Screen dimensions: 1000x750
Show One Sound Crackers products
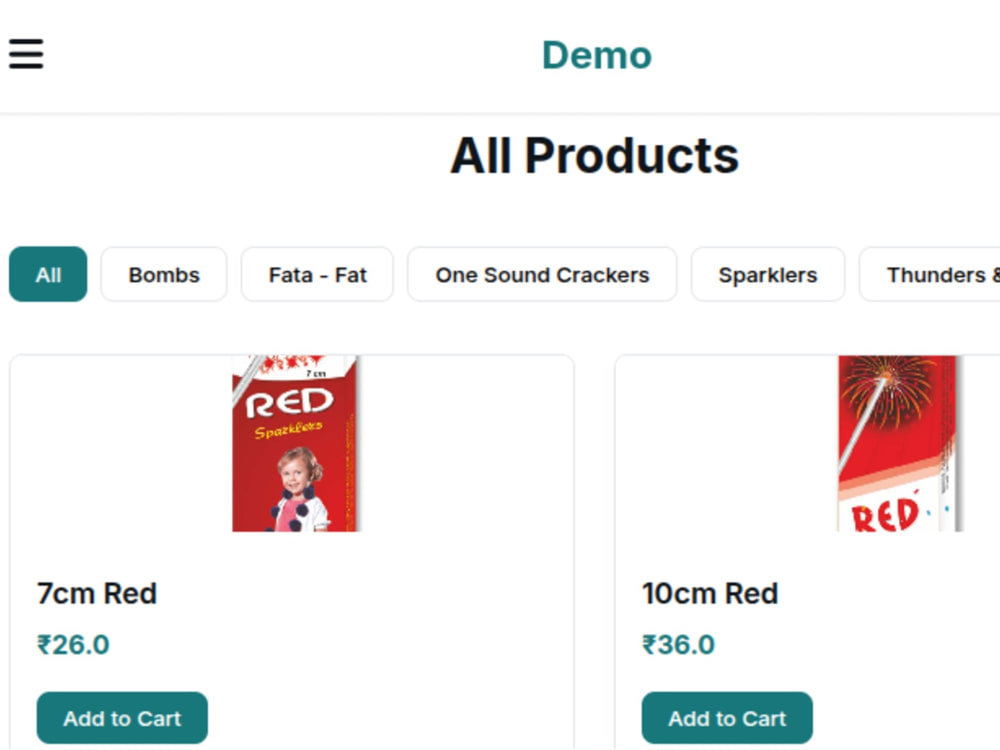pos(542,274)
